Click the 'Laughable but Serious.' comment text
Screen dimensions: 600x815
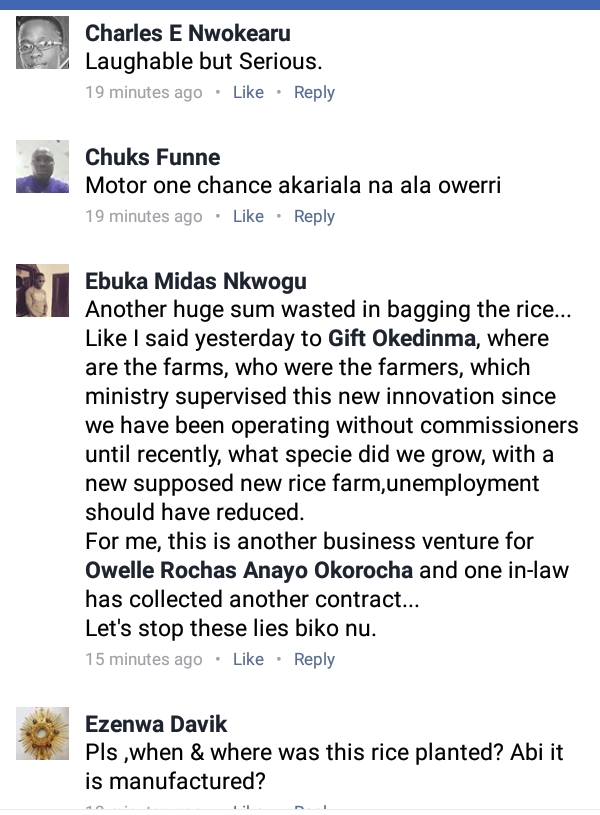pos(204,61)
